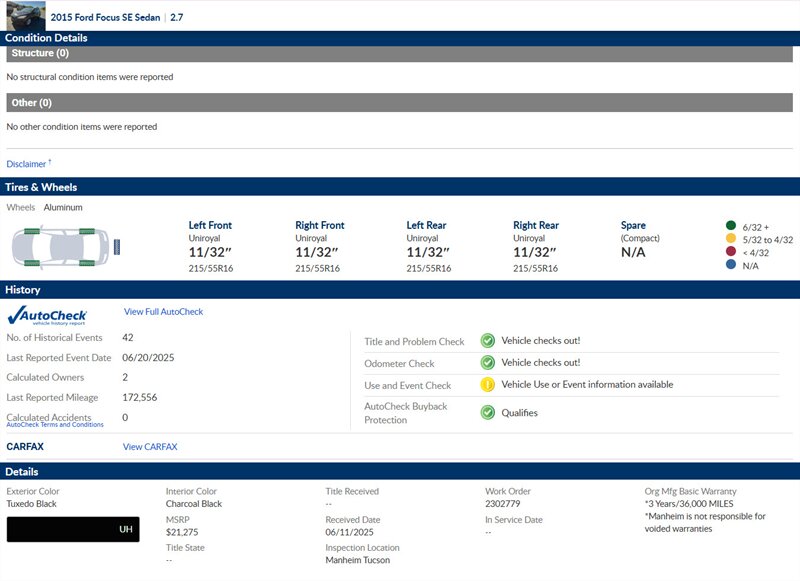Collapse the Structure (0) section header

400,53
